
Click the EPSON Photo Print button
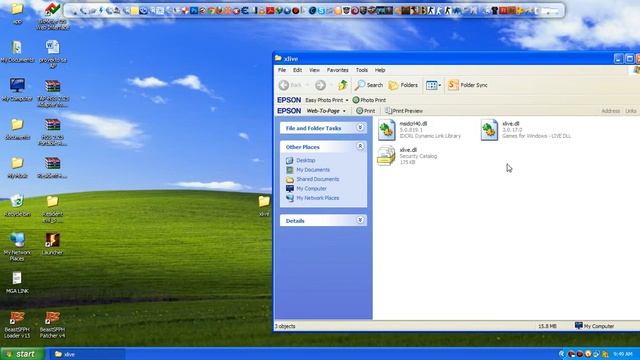pos(369,100)
